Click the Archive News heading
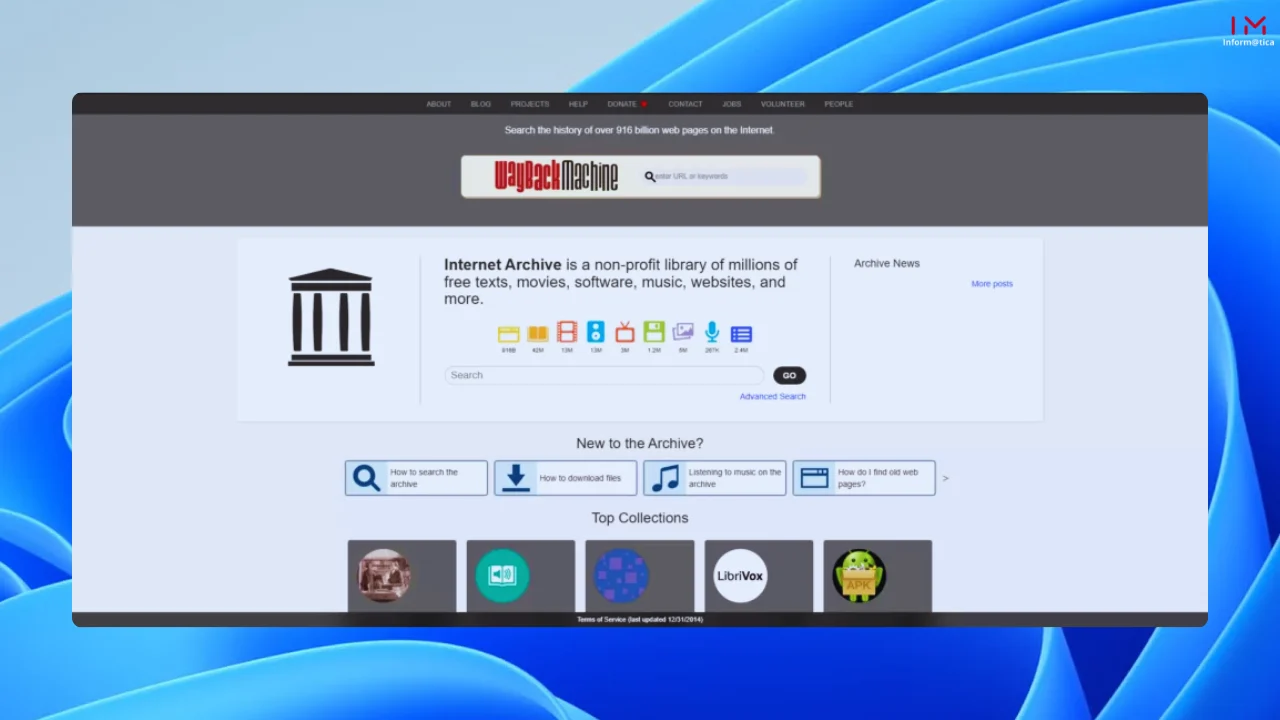 pyautogui.click(x=887, y=264)
